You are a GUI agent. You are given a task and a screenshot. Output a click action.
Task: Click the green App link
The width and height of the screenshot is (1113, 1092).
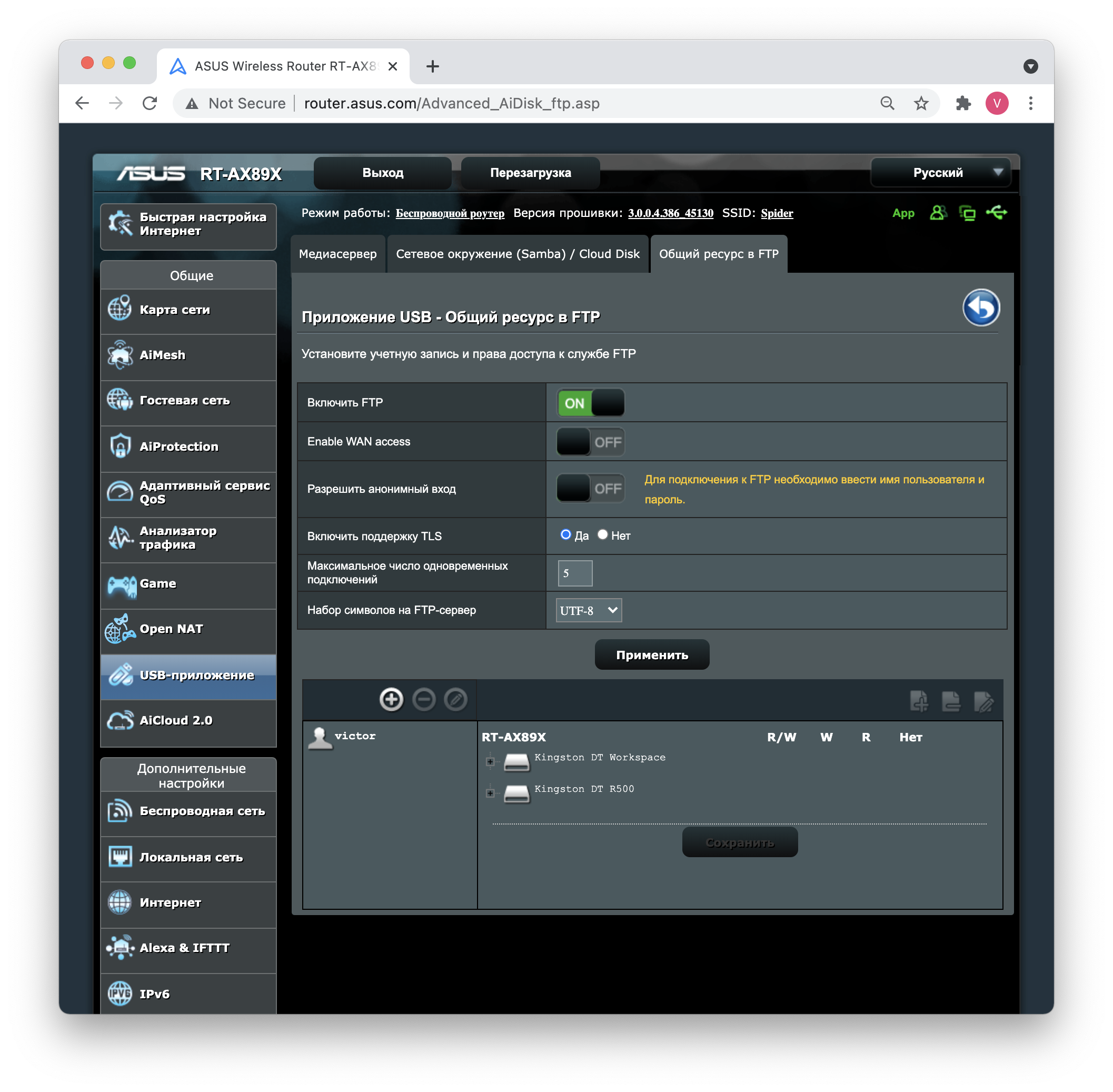pos(903,213)
